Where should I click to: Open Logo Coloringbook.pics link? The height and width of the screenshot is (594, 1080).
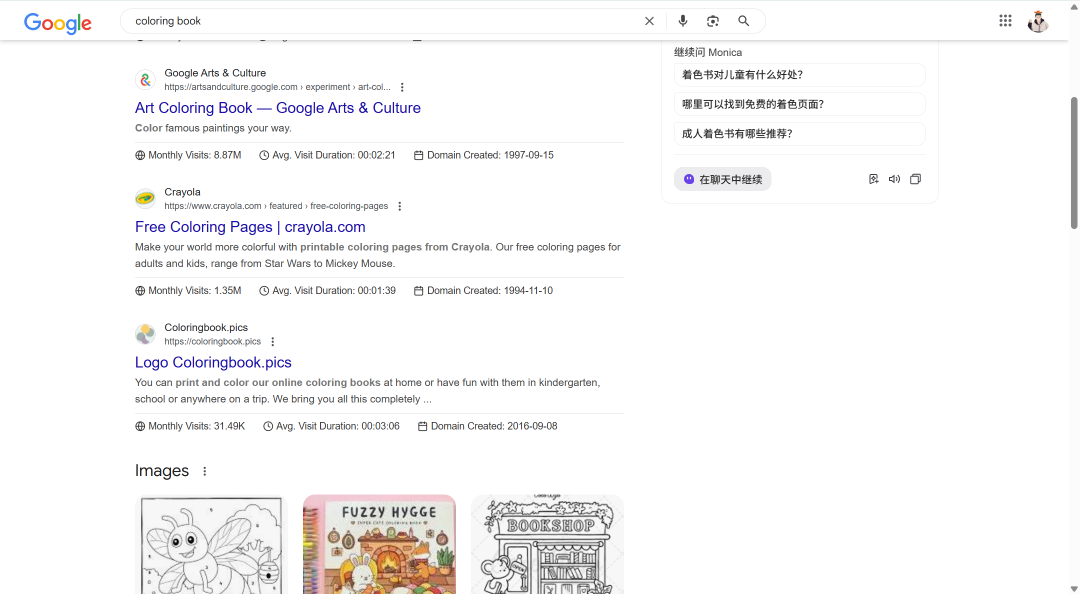coord(213,362)
